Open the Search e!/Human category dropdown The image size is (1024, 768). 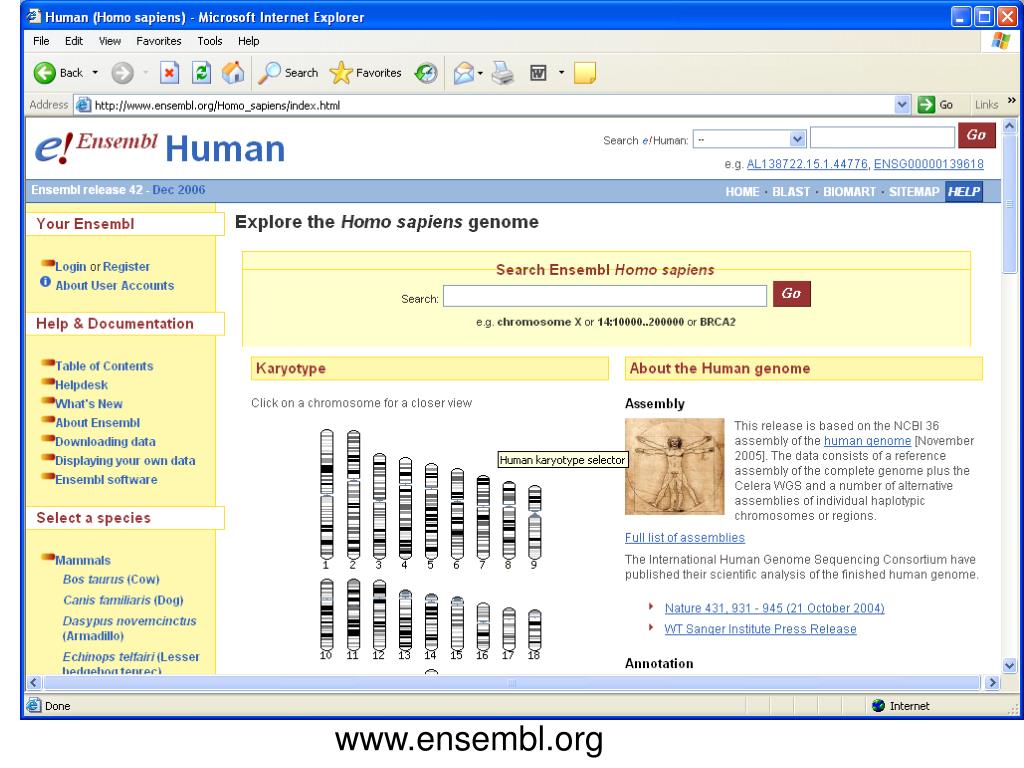797,139
